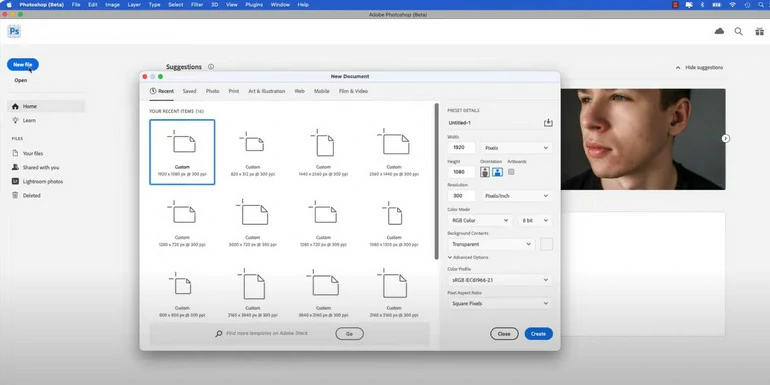
Task: Switch to the Saved tab
Action: tap(190, 91)
